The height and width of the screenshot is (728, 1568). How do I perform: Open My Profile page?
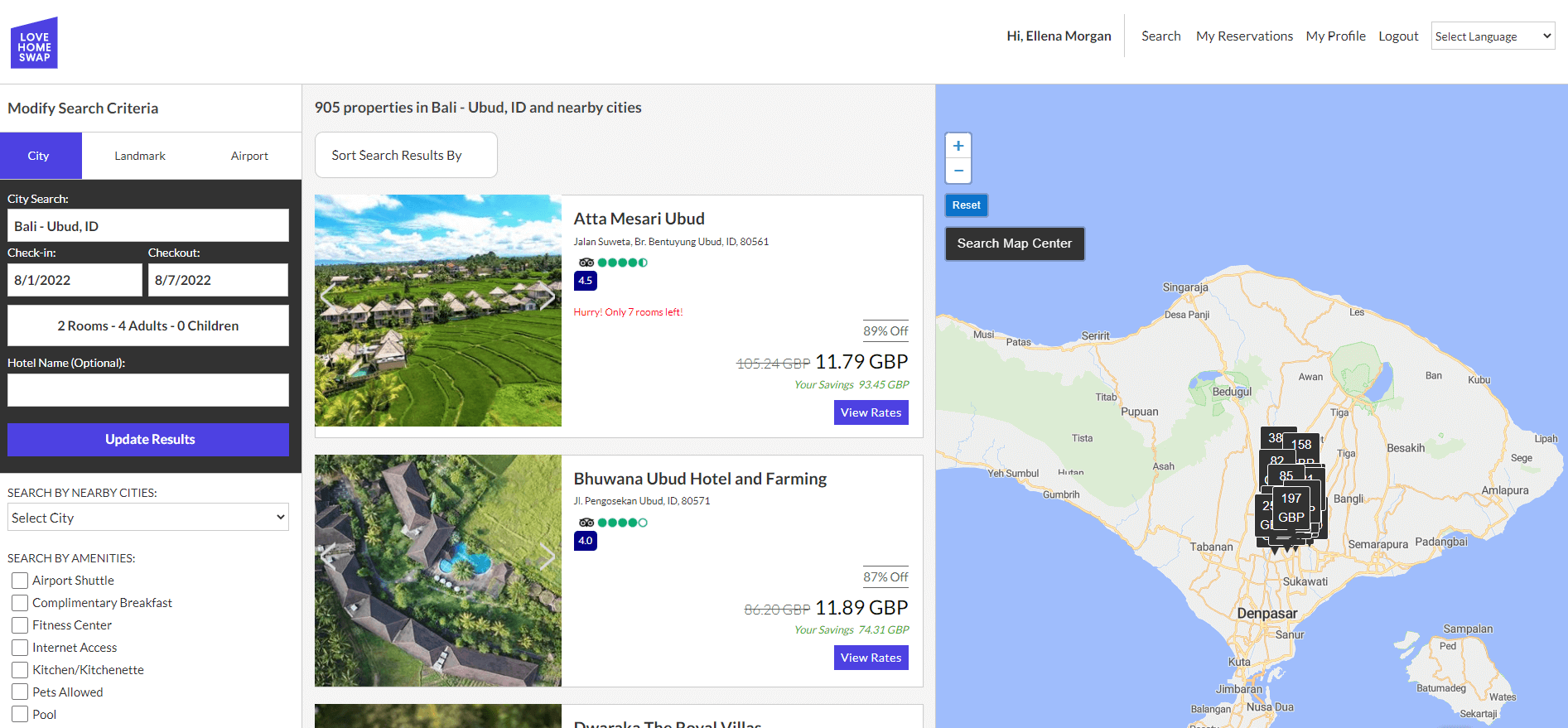(x=1336, y=36)
